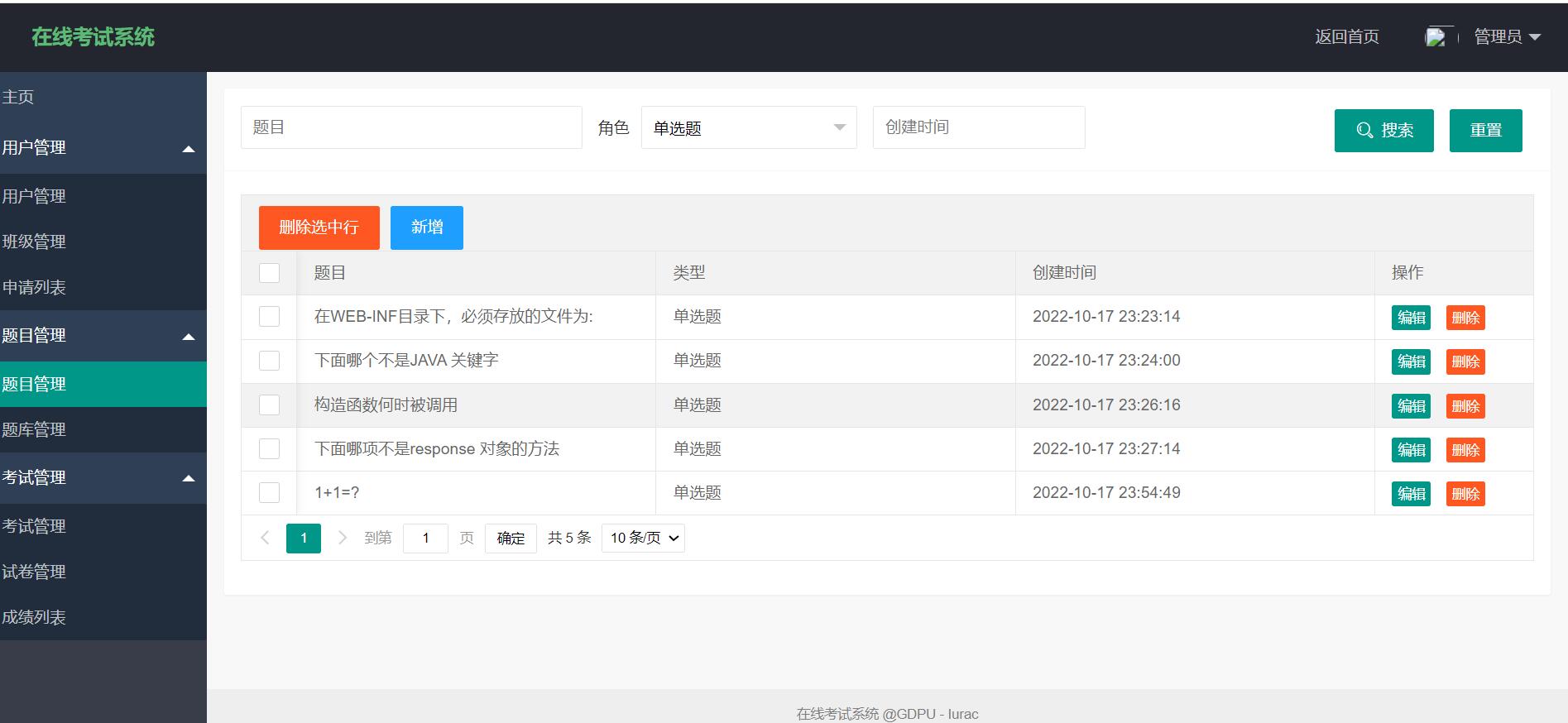The height and width of the screenshot is (723, 1568).
Task: Check the row 下面哪个不是JAVA 关键字 checkbox
Action: pyautogui.click(x=270, y=361)
